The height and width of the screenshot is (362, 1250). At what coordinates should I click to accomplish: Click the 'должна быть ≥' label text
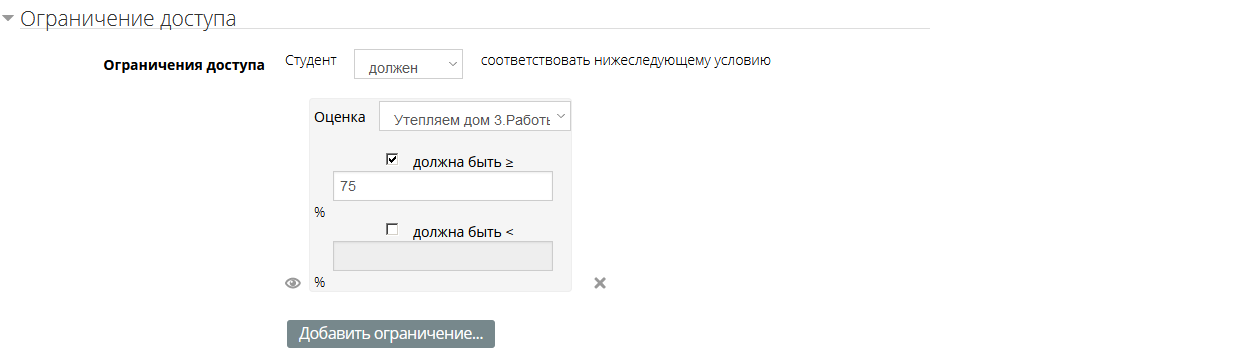[463, 162]
